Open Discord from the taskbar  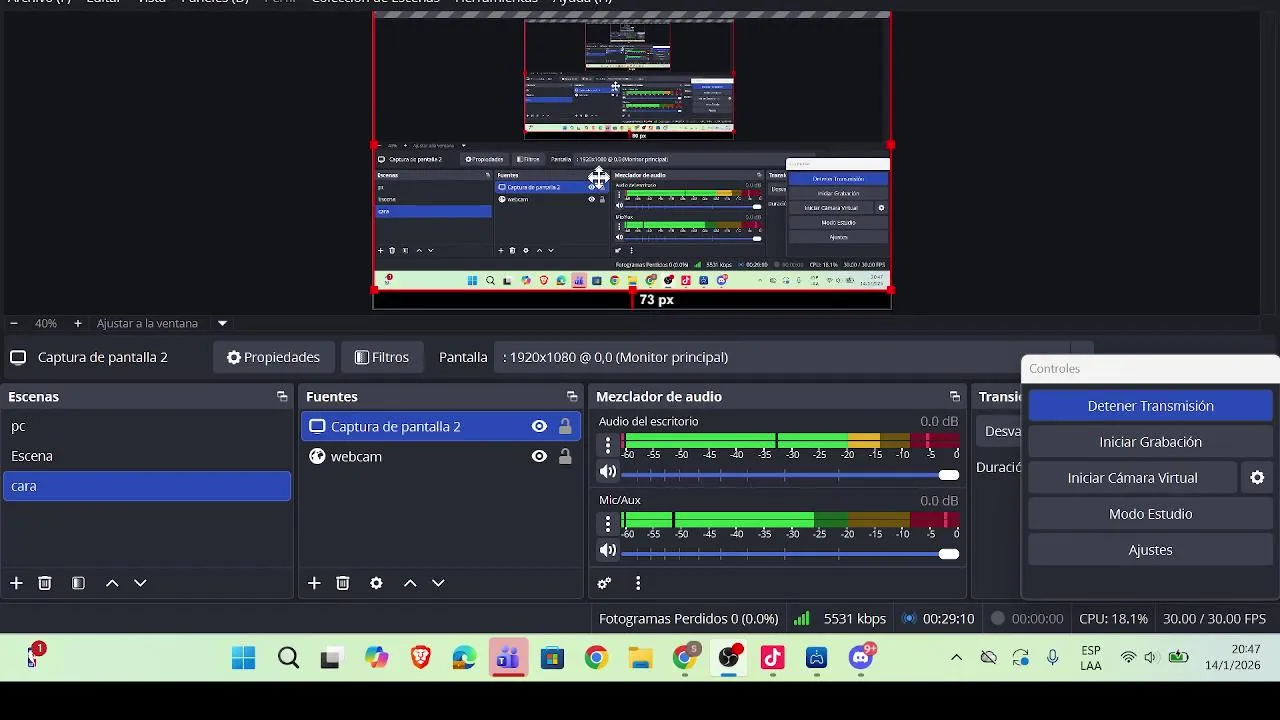click(x=862, y=657)
